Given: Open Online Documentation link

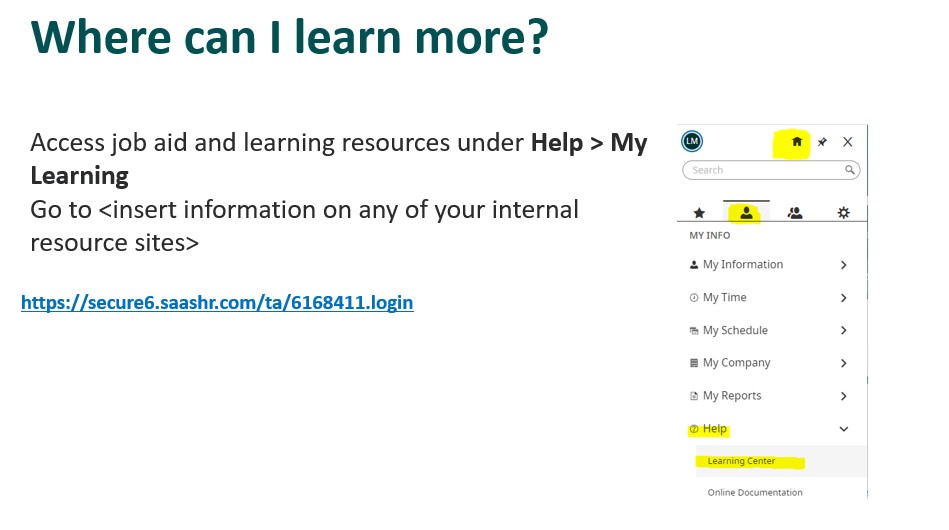Looking at the screenshot, I should [x=755, y=492].
